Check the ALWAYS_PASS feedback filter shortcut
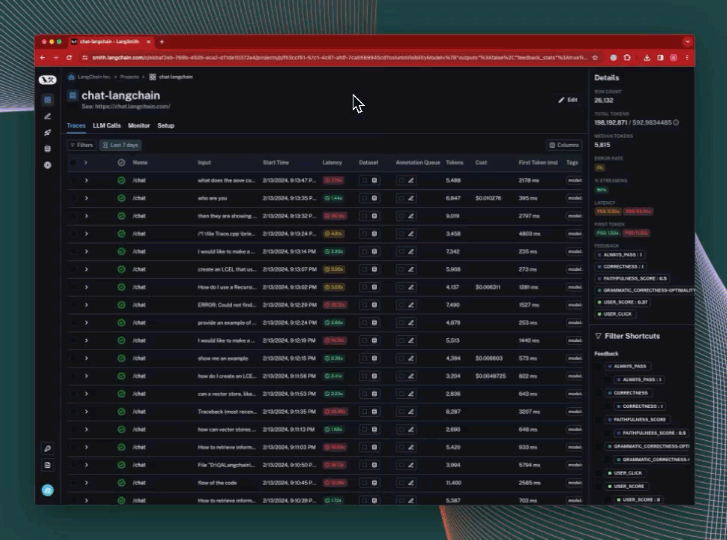Image resolution: width=727 pixels, height=540 pixels. click(599, 366)
